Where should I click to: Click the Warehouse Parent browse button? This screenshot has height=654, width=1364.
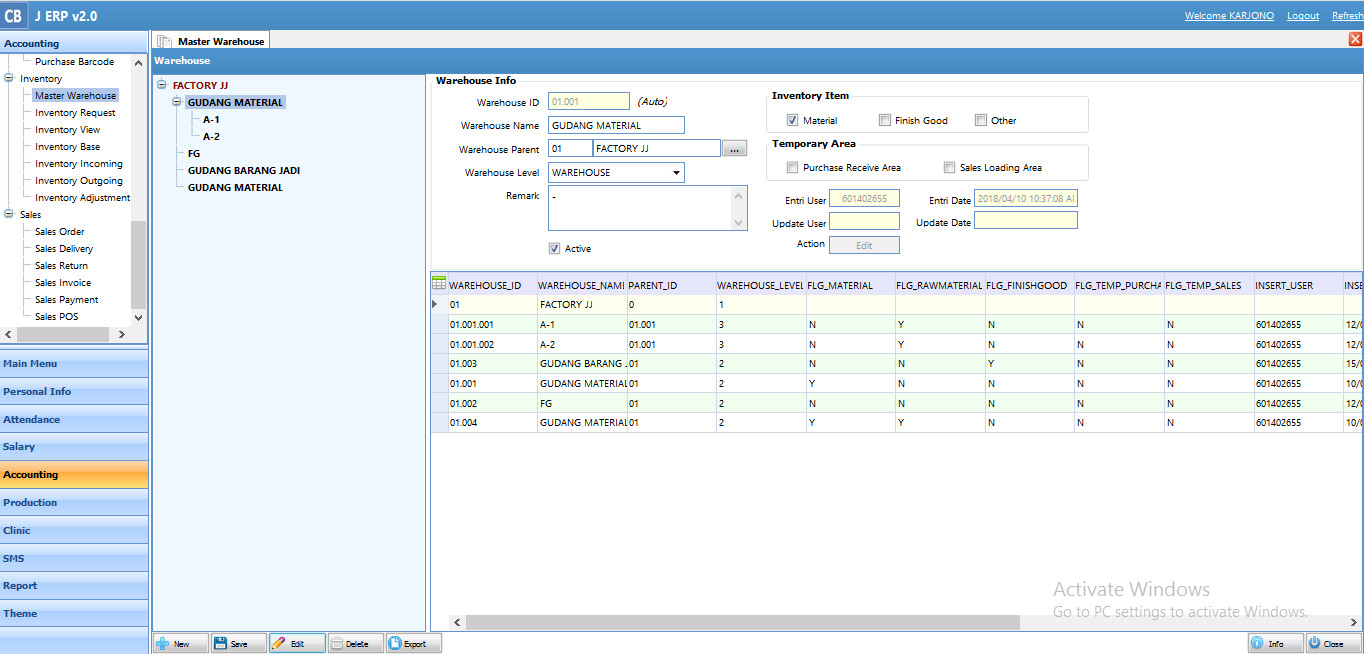click(735, 149)
